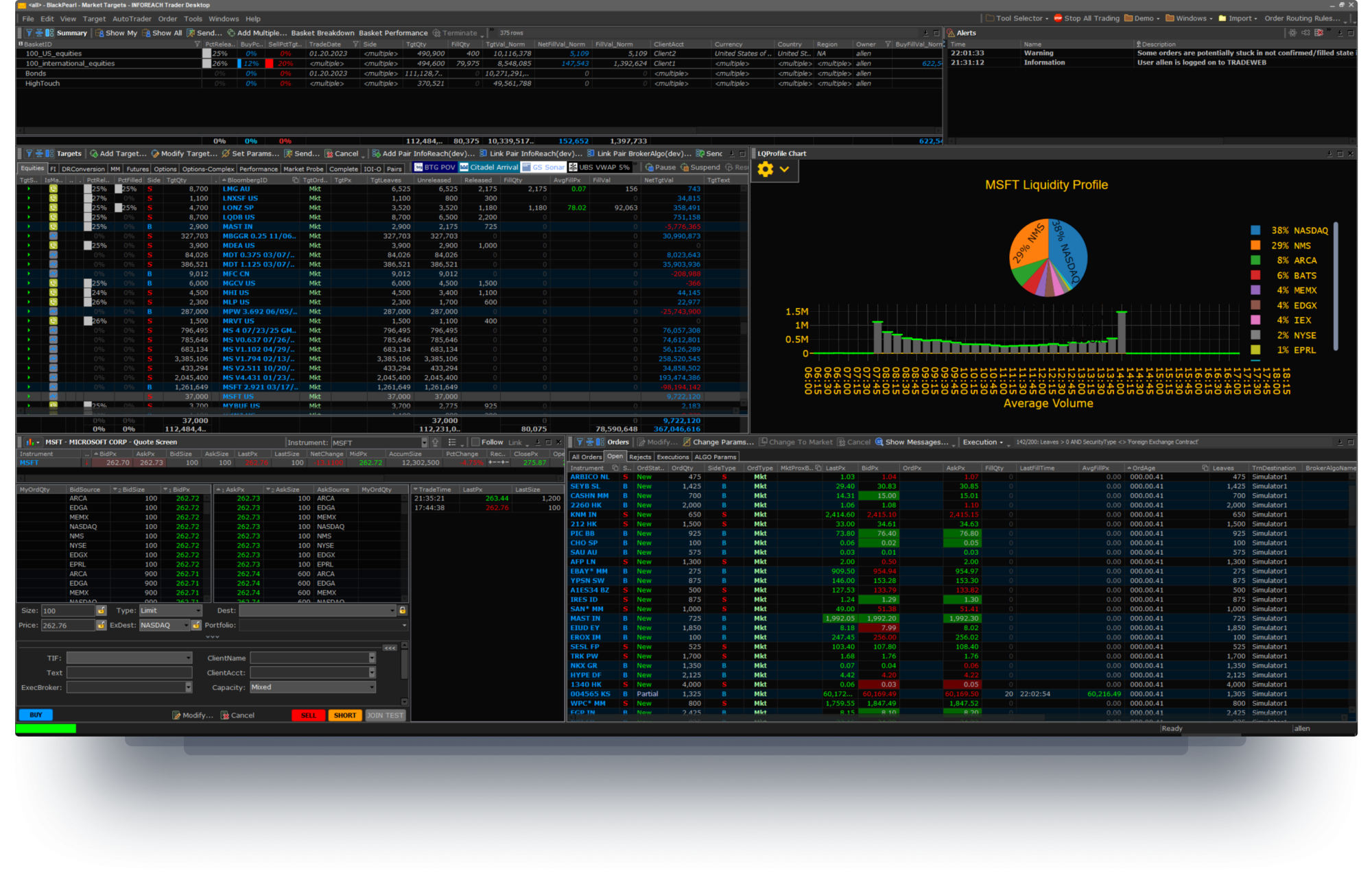The width and height of the screenshot is (1372, 882).
Task: Open the Execution dropdown in Orders toolbar
Action: coord(983,442)
